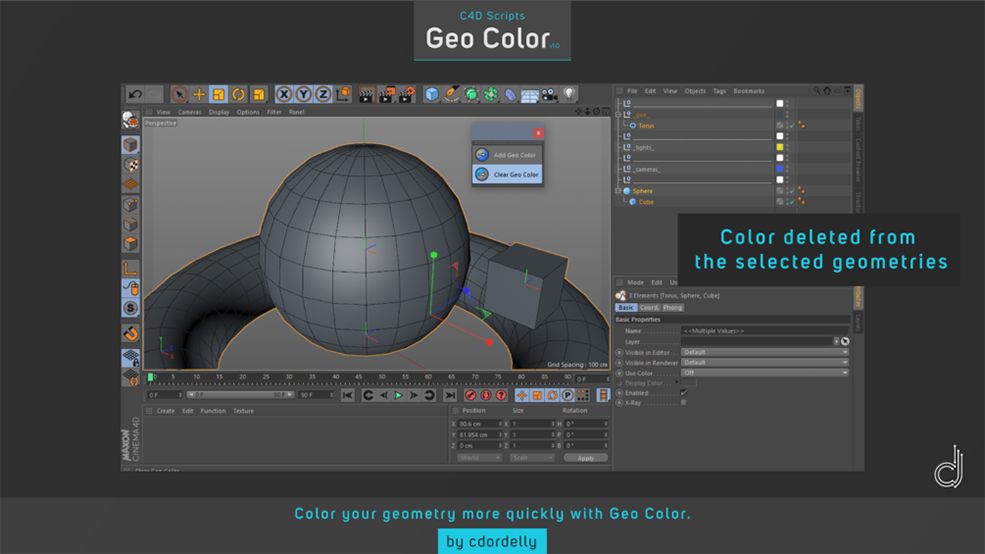Open the spline Pen tool
The image size is (985, 554).
451,94
